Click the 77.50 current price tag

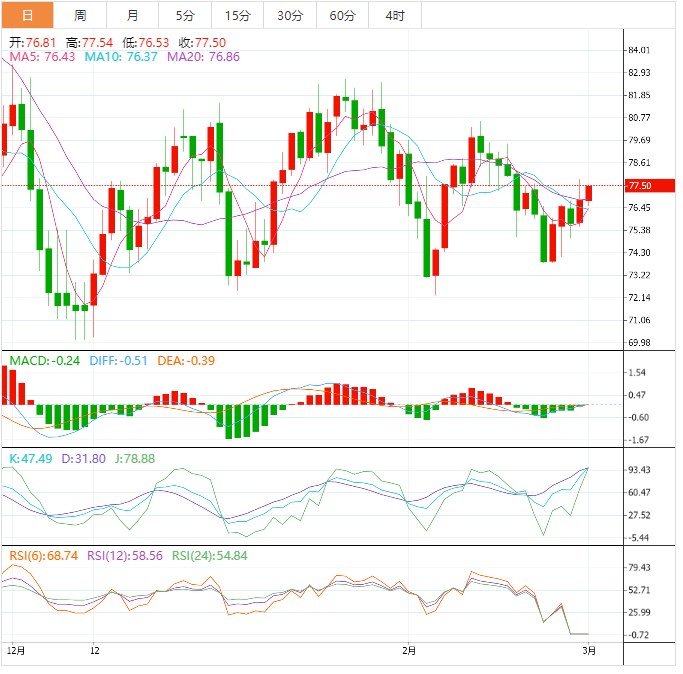[639, 186]
